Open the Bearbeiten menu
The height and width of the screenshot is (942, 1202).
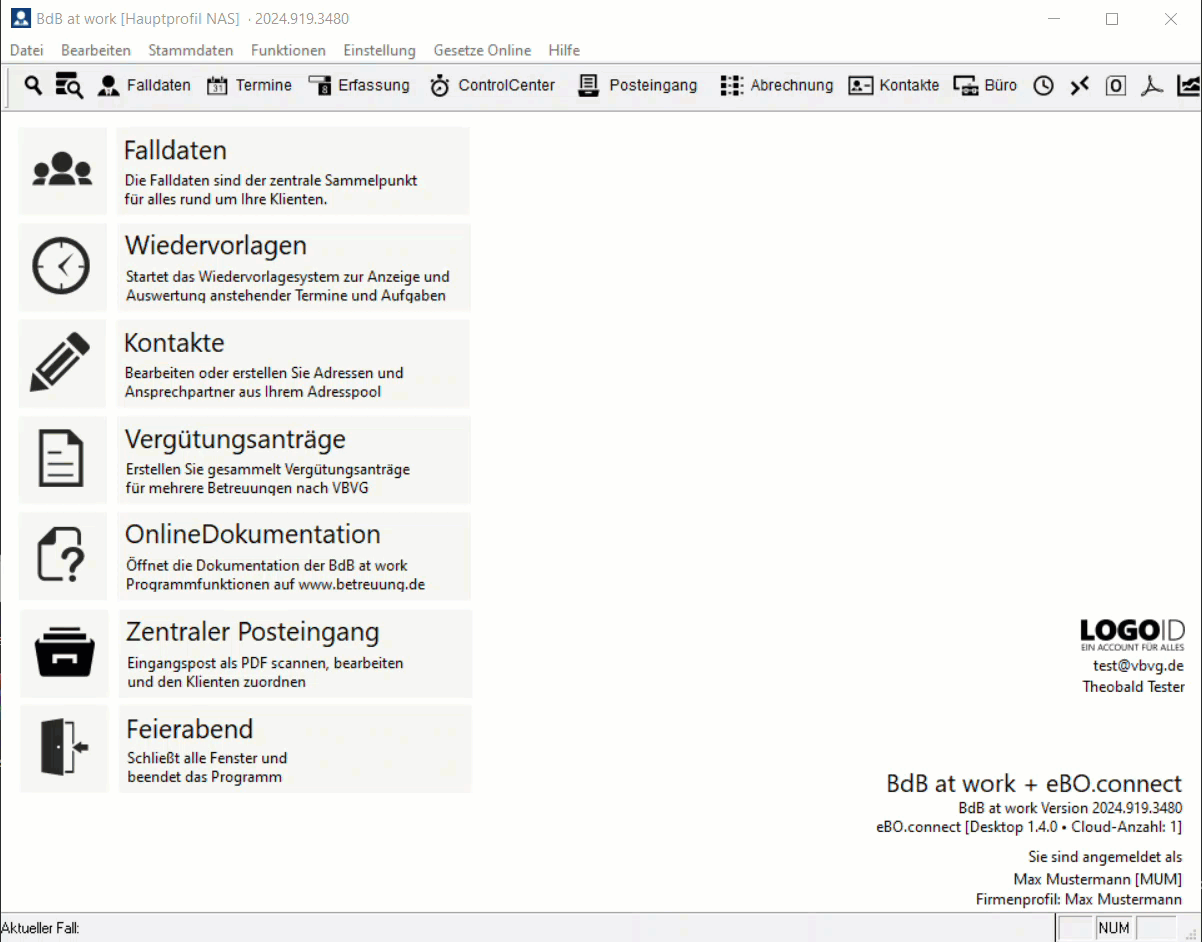[x=96, y=50]
